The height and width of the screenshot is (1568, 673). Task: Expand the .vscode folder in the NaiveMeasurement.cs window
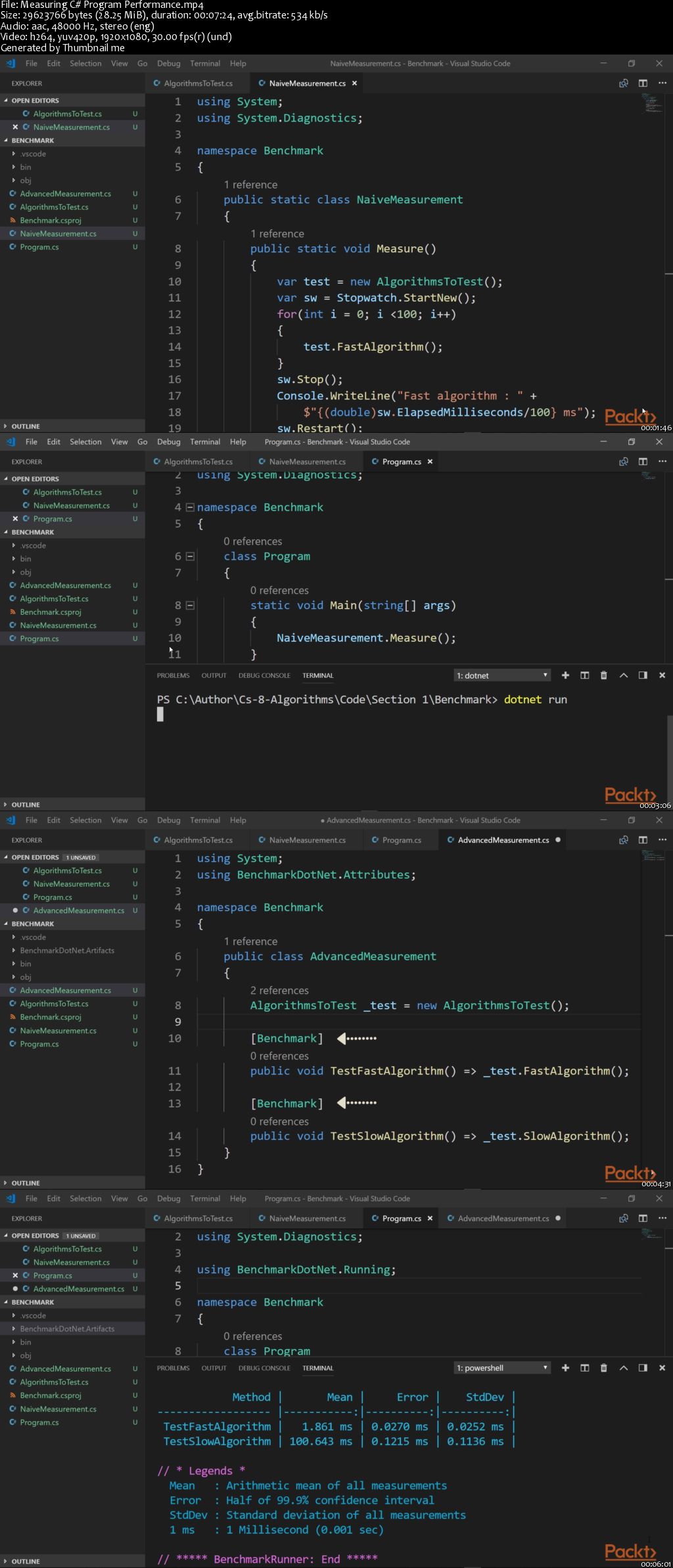14,154
